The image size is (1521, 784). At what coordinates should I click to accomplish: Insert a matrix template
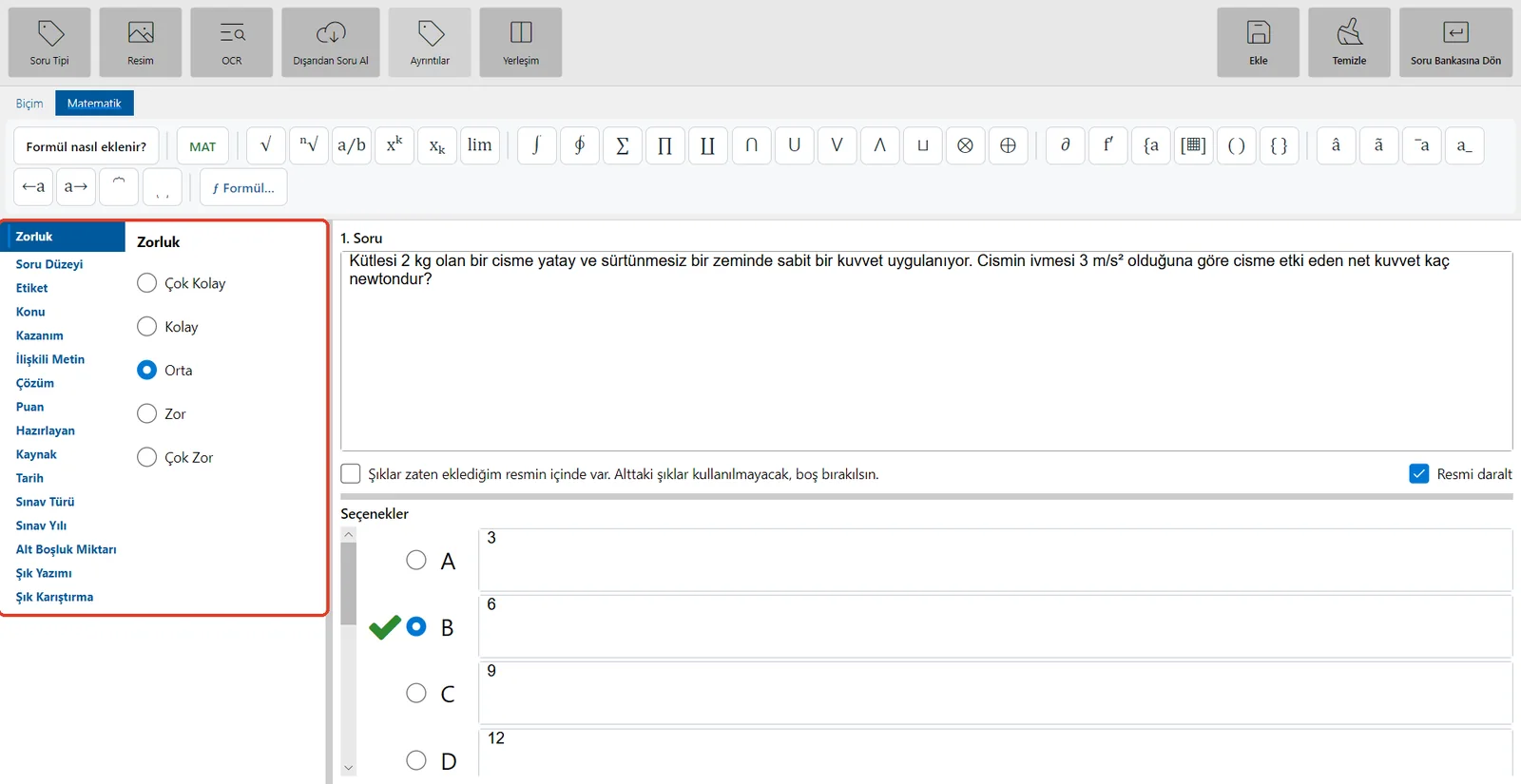point(1194,145)
